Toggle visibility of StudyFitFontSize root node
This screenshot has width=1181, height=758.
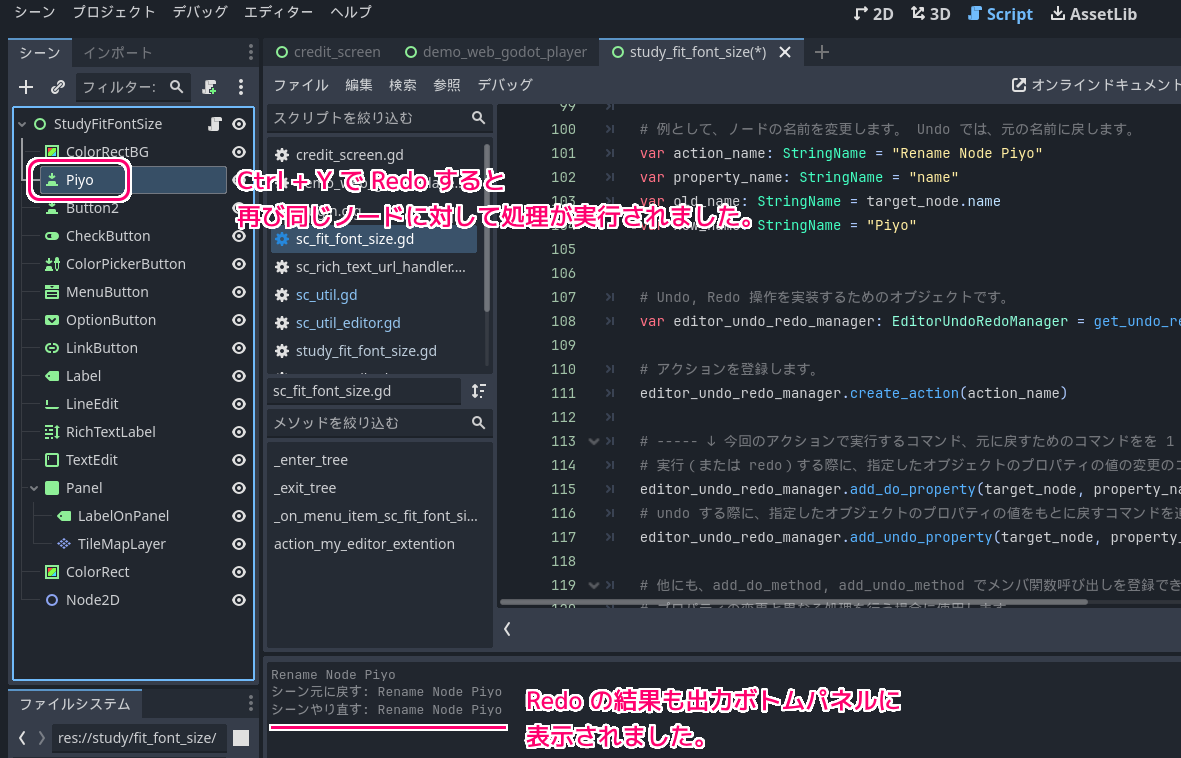239,124
